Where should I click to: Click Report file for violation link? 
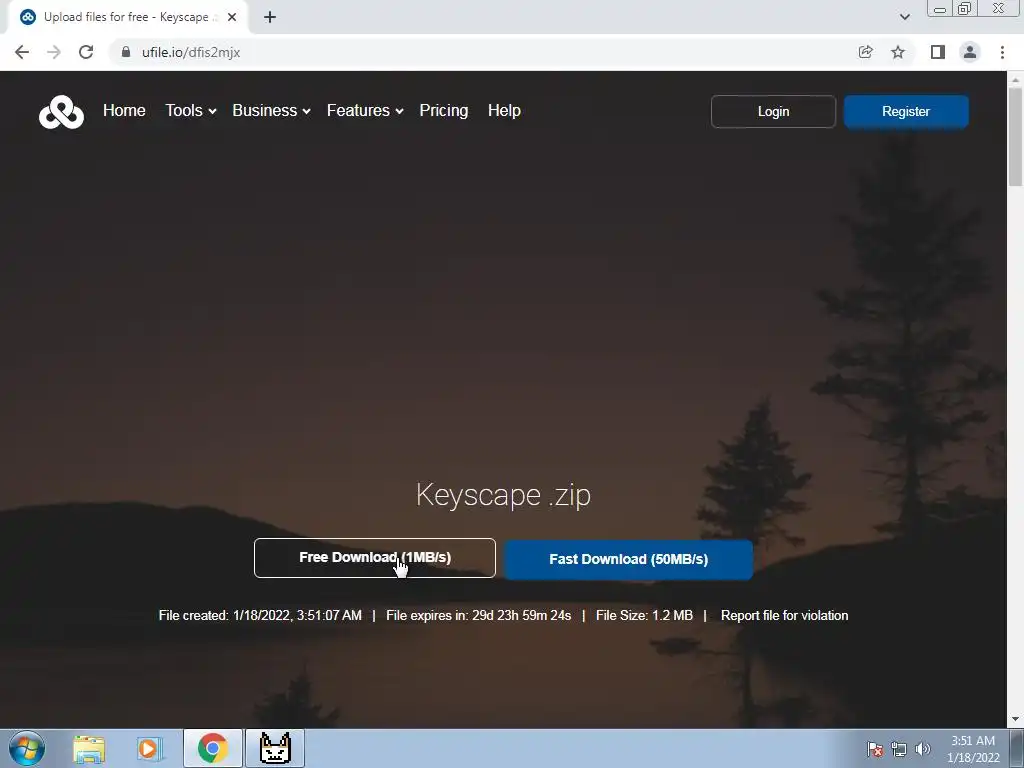click(784, 615)
